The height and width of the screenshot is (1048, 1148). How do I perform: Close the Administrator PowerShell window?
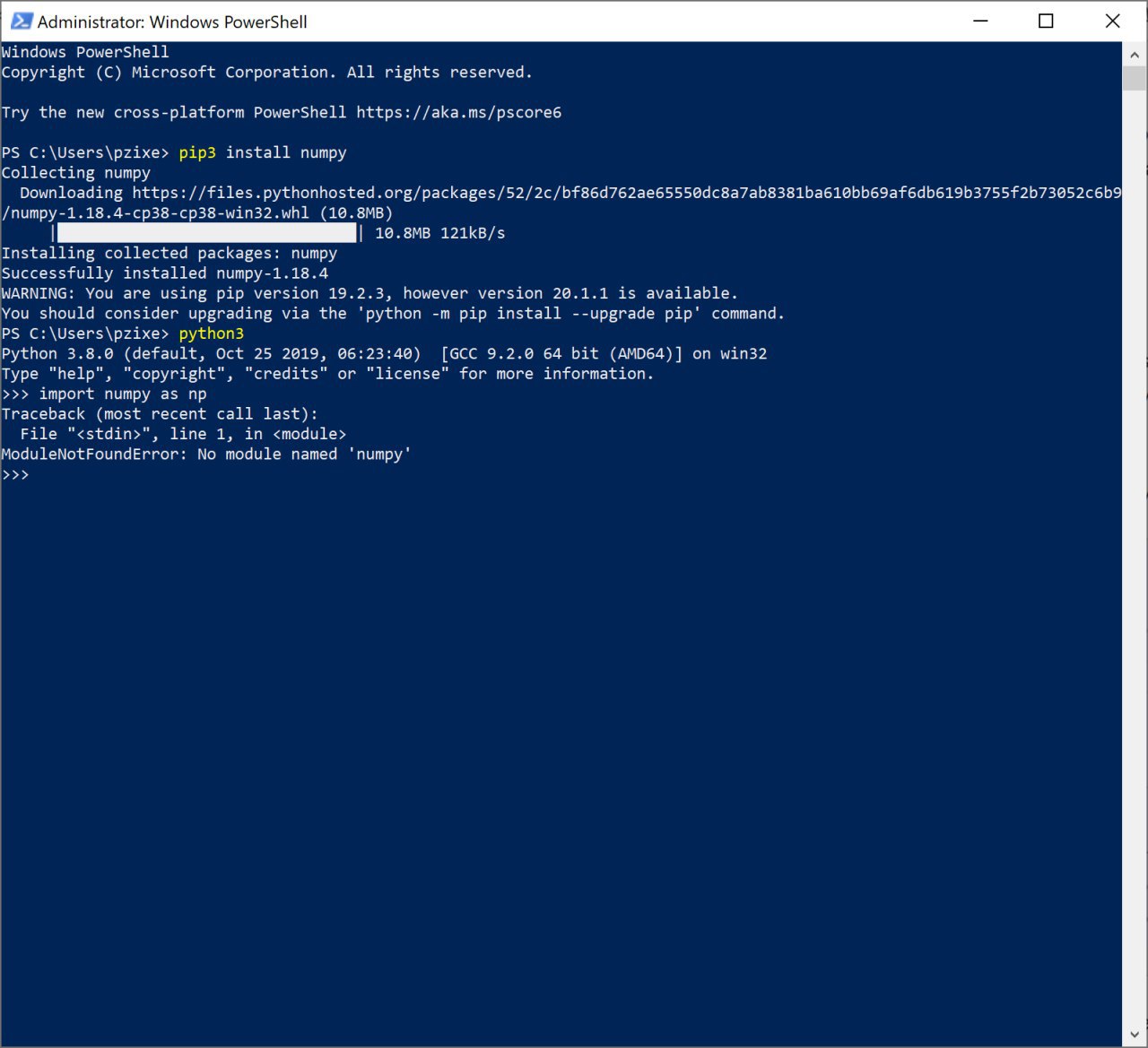pyautogui.click(x=1112, y=21)
